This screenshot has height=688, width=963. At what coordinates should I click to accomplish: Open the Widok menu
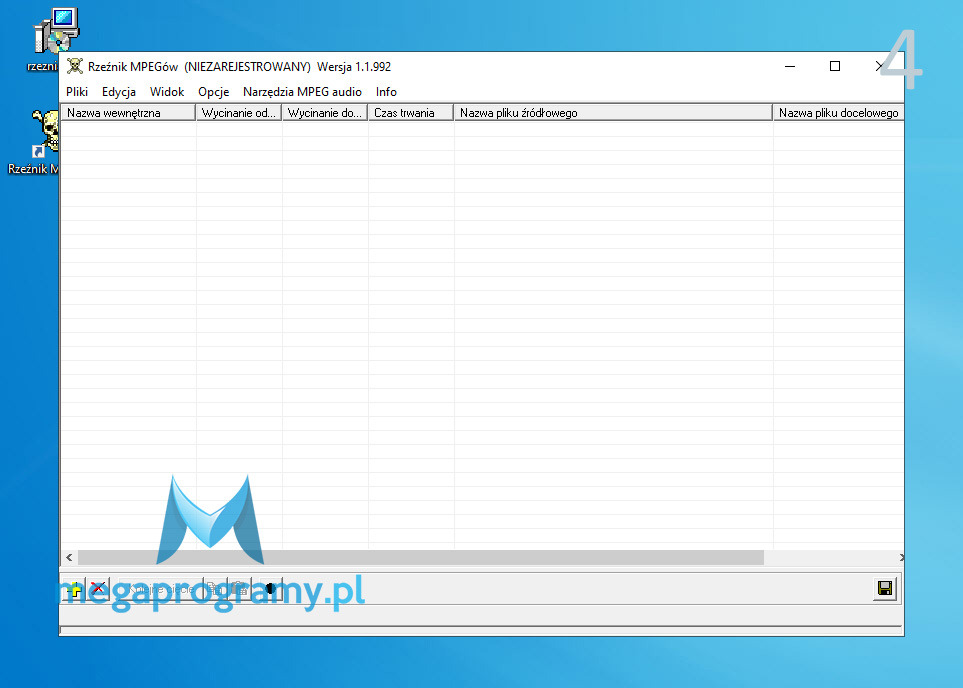coord(167,92)
